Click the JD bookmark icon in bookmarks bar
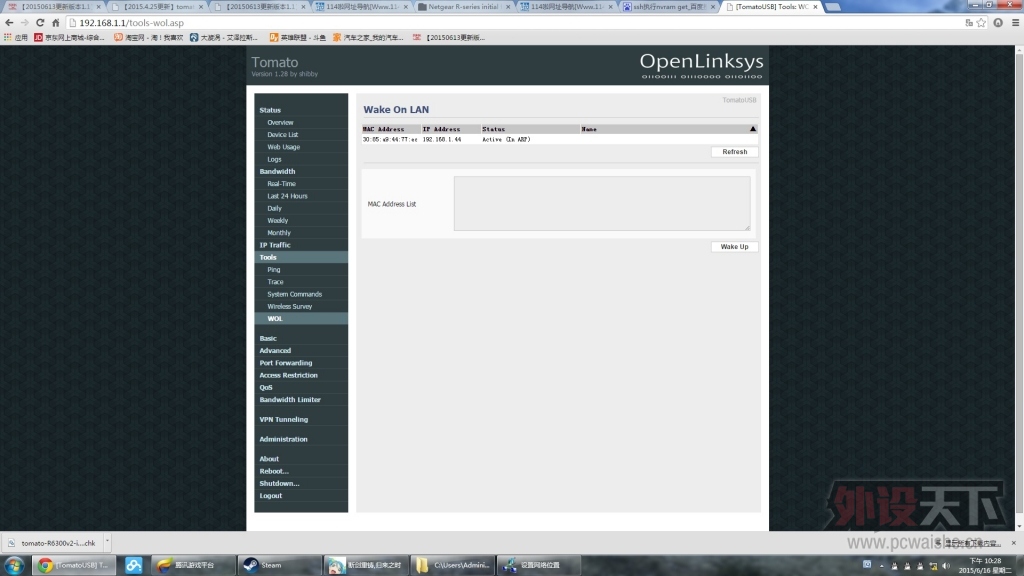This screenshot has width=1024, height=576. (39, 38)
